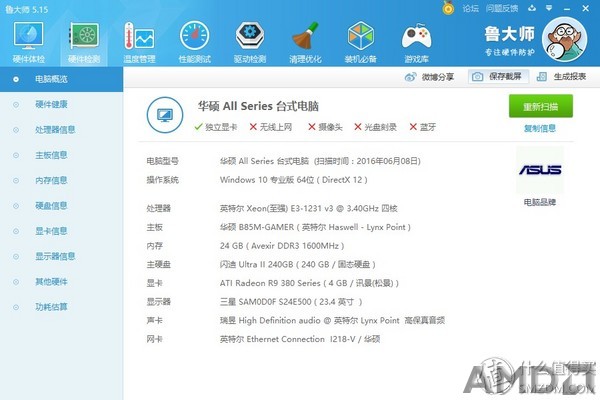Click the 24 GB Avexir DDR3 memory value
The image size is (600, 400).
282,246
